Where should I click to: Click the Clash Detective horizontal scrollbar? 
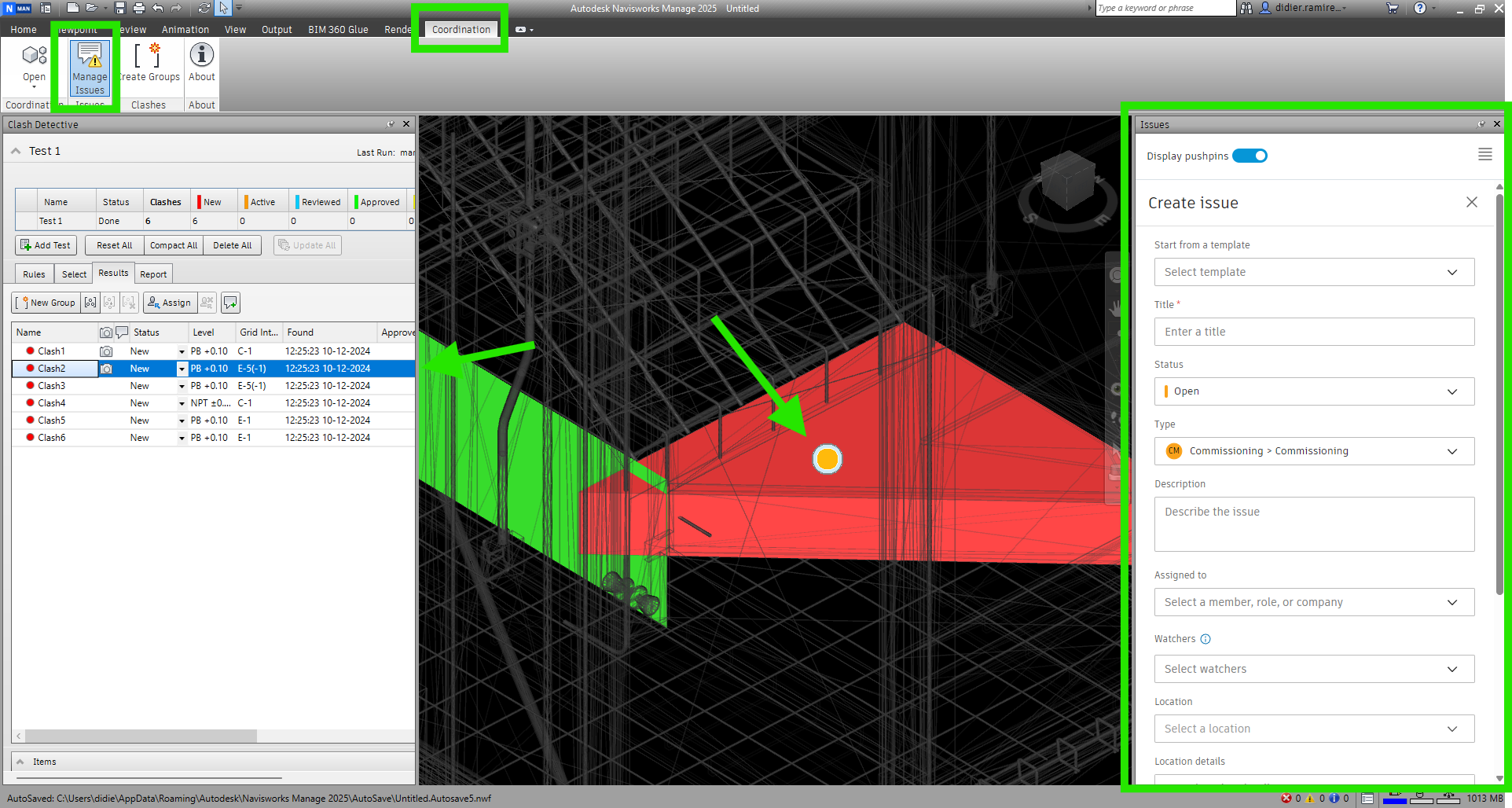(x=140, y=736)
